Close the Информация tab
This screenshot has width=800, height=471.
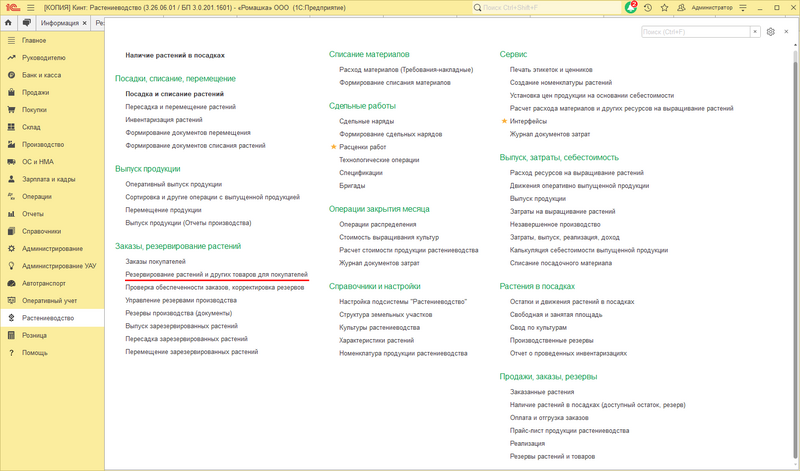(x=85, y=23)
